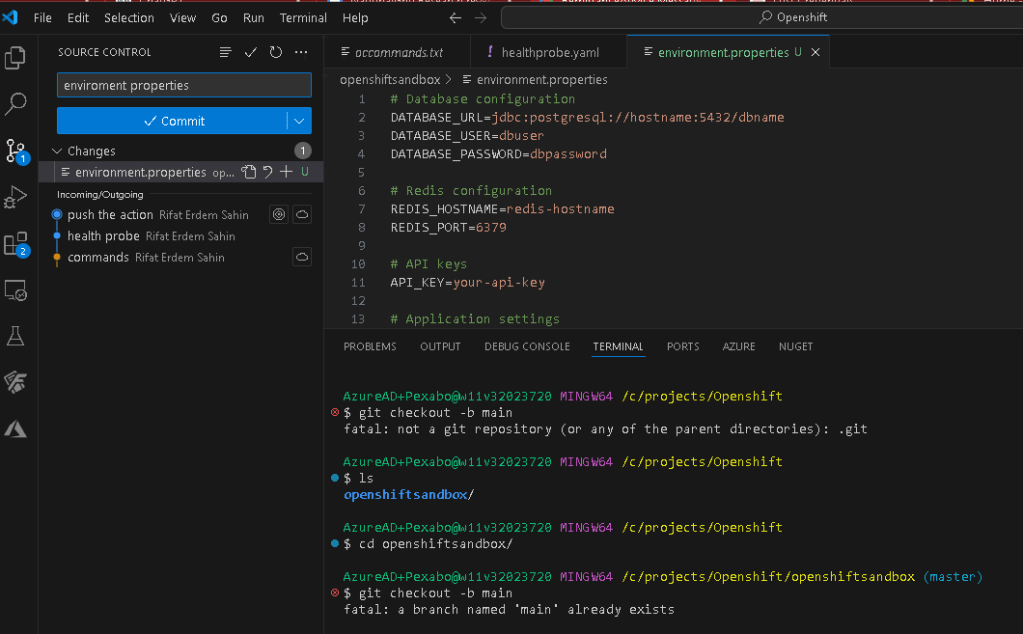Open Source Control more actions ellipsis
Viewport: 1023px width, 634px height.
pos(301,52)
